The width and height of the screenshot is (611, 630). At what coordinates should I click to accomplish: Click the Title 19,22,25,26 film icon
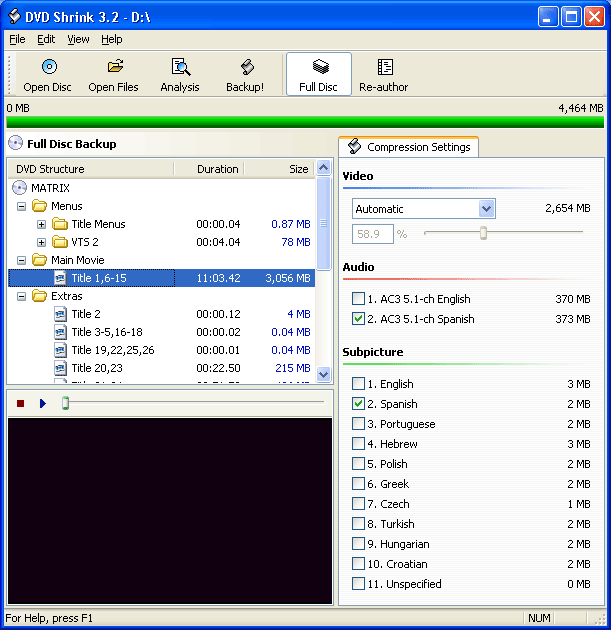point(60,350)
